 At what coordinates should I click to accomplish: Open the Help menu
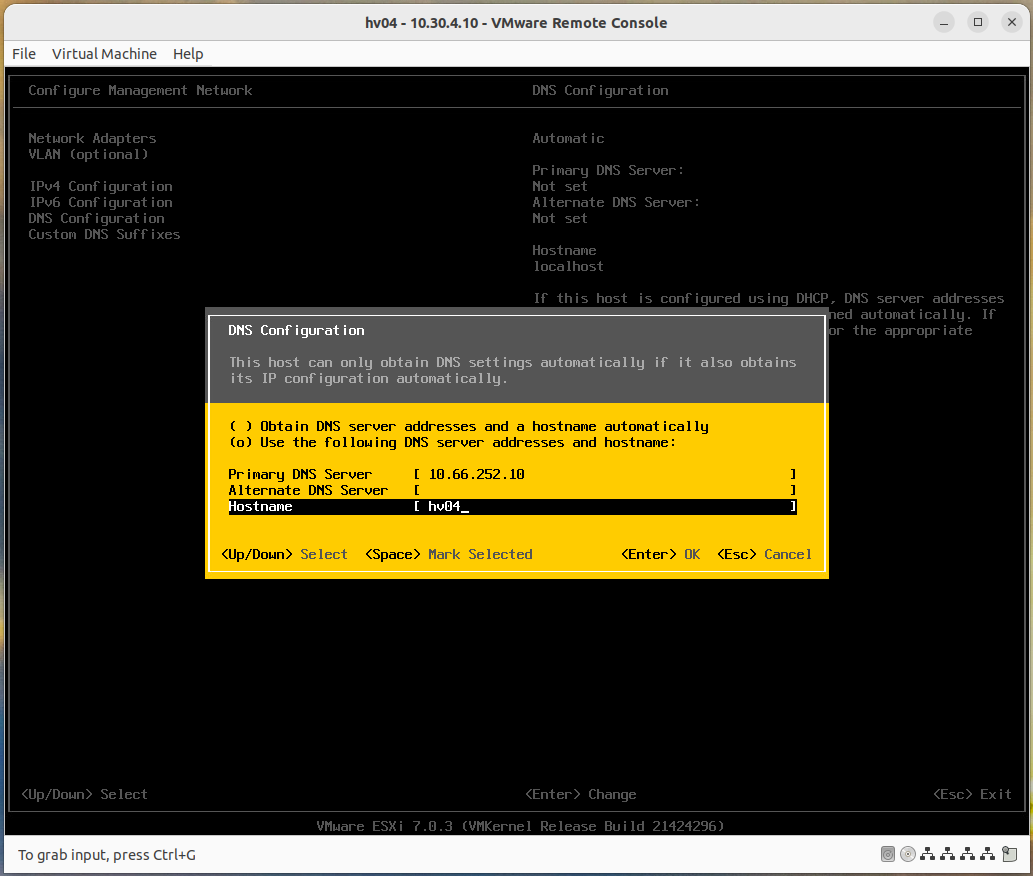coord(188,54)
